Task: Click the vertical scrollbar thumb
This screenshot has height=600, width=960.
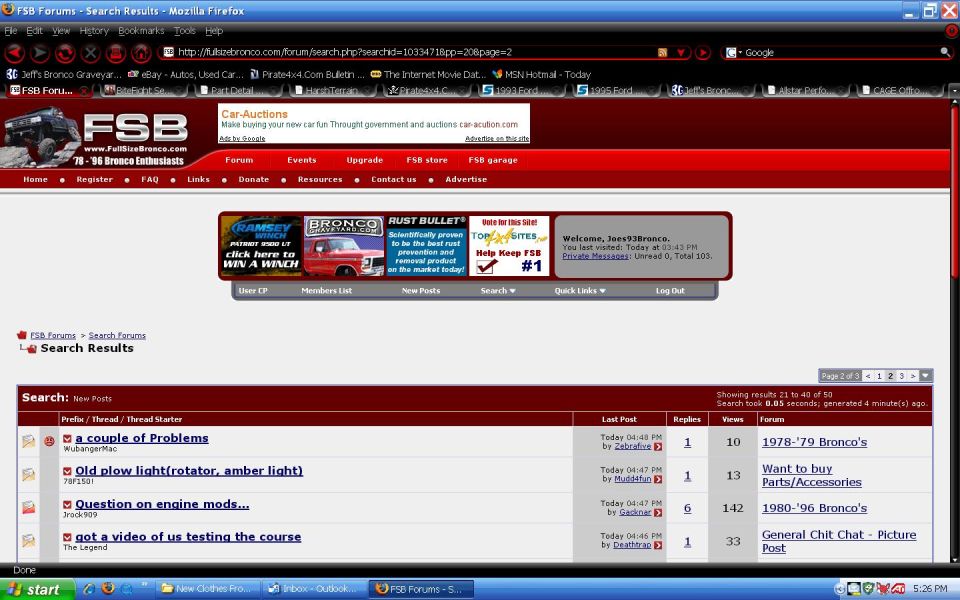Action: [x=954, y=191]
